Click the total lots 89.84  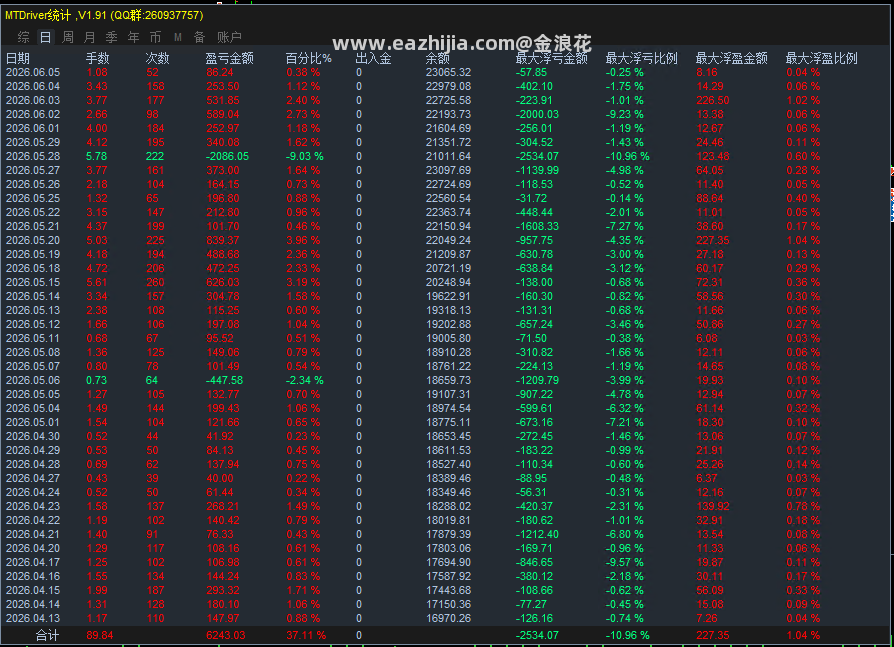[99, 635]
